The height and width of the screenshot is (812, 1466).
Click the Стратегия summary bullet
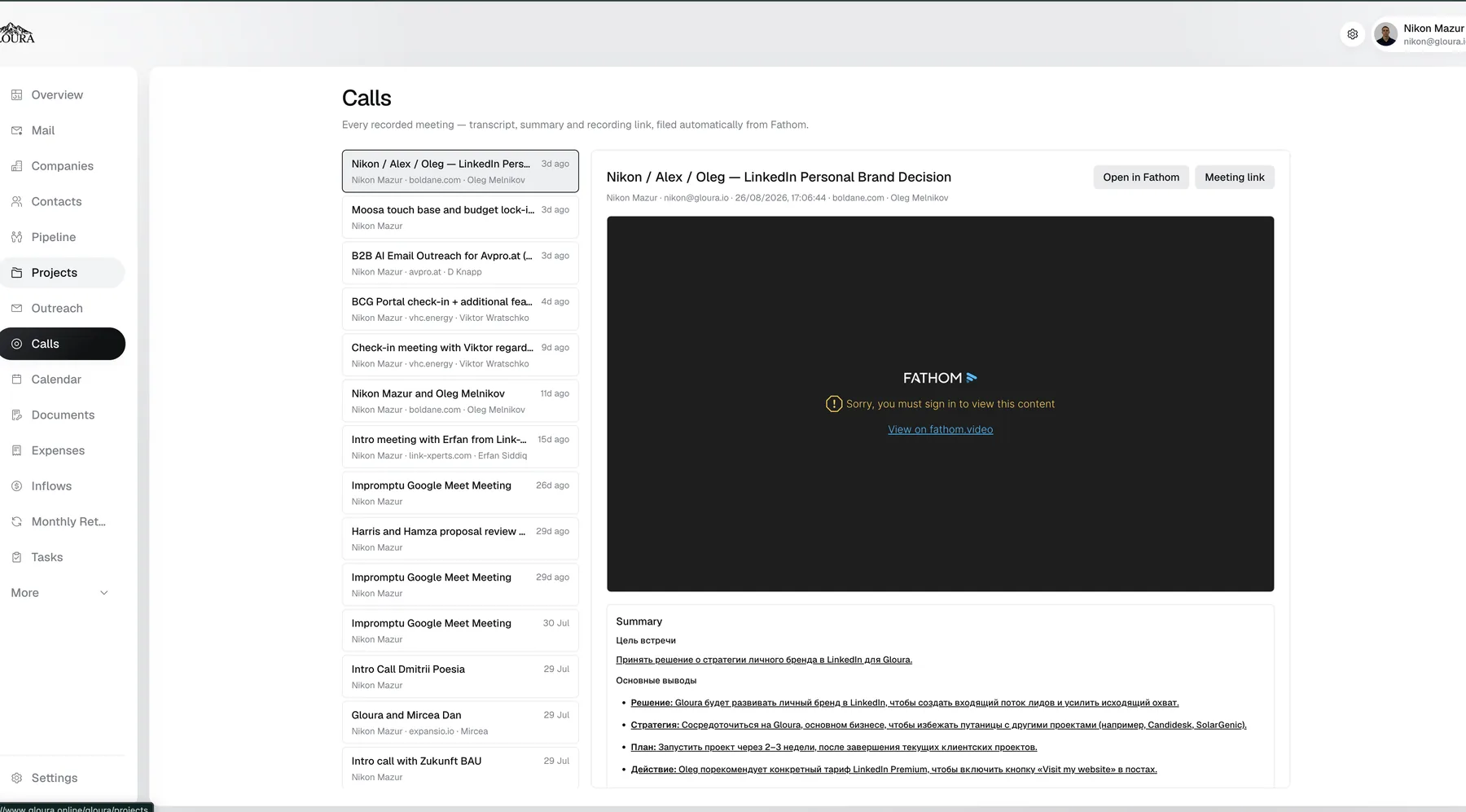tap(938, 725)
